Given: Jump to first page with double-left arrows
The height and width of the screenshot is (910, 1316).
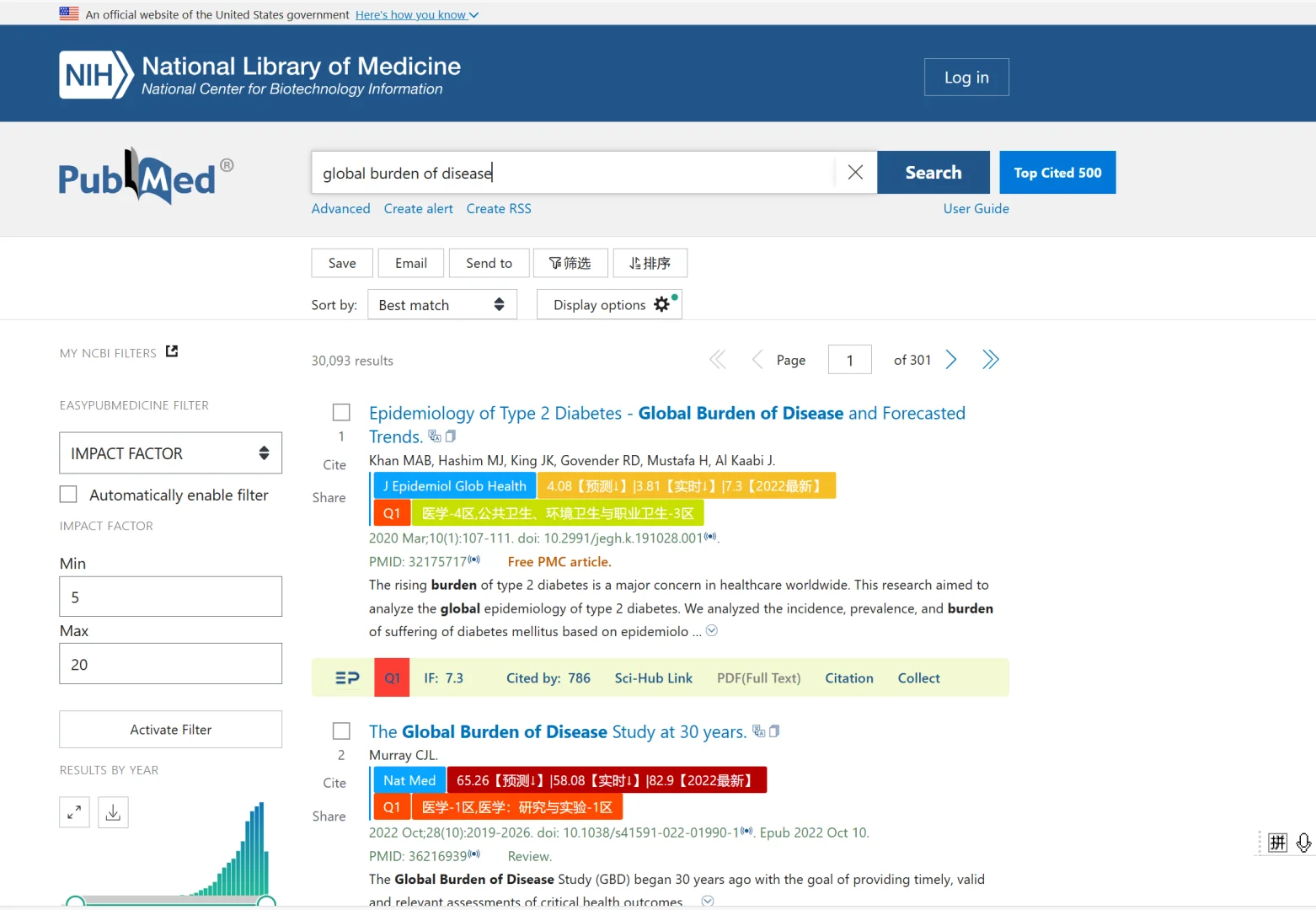Looking at the screenshot, I should pyautogui.click(x=717, y=360).
